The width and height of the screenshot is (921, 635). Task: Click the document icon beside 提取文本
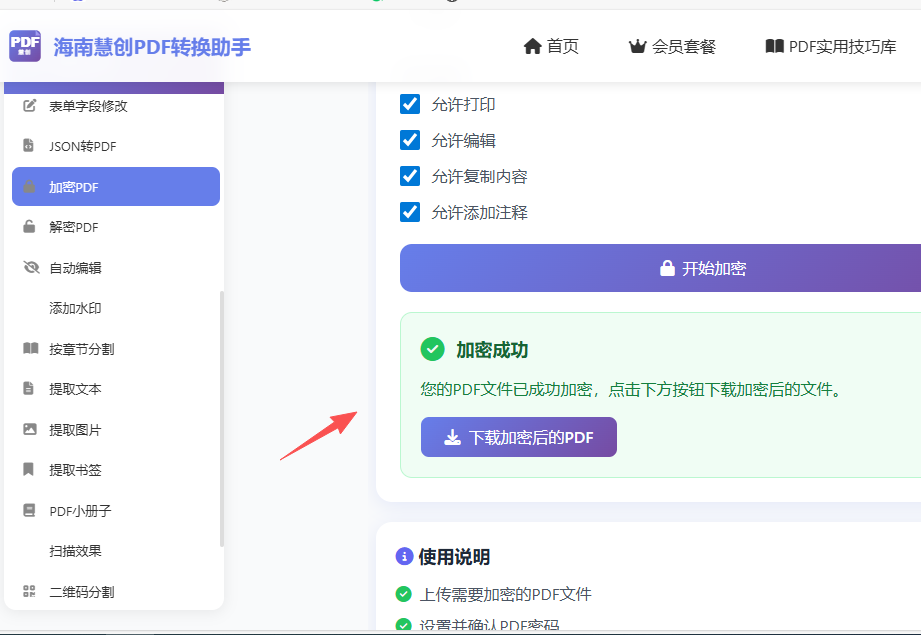tap(28, 388)
